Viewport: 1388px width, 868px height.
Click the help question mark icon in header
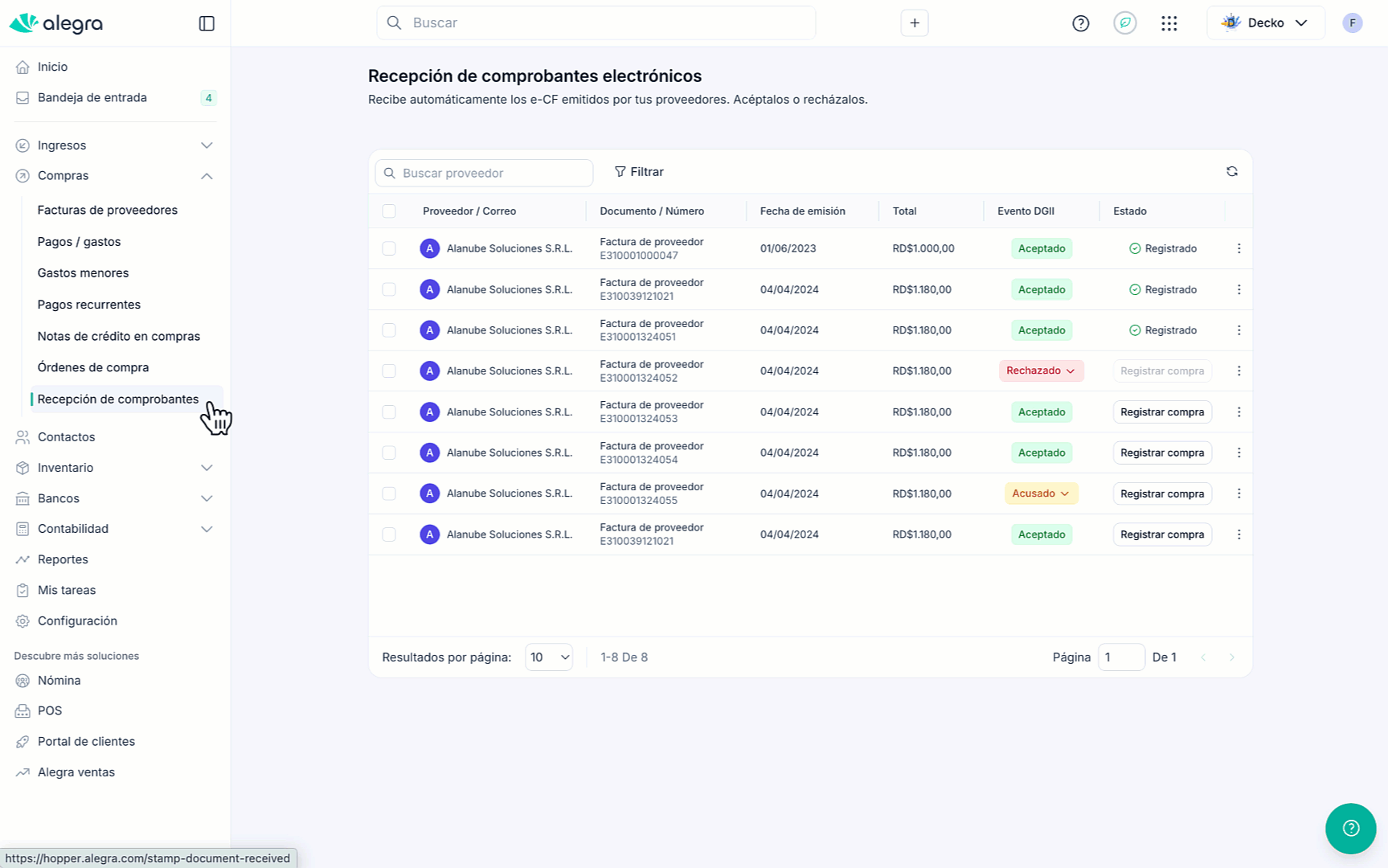pyautogui.click(x=1080, y=23)
